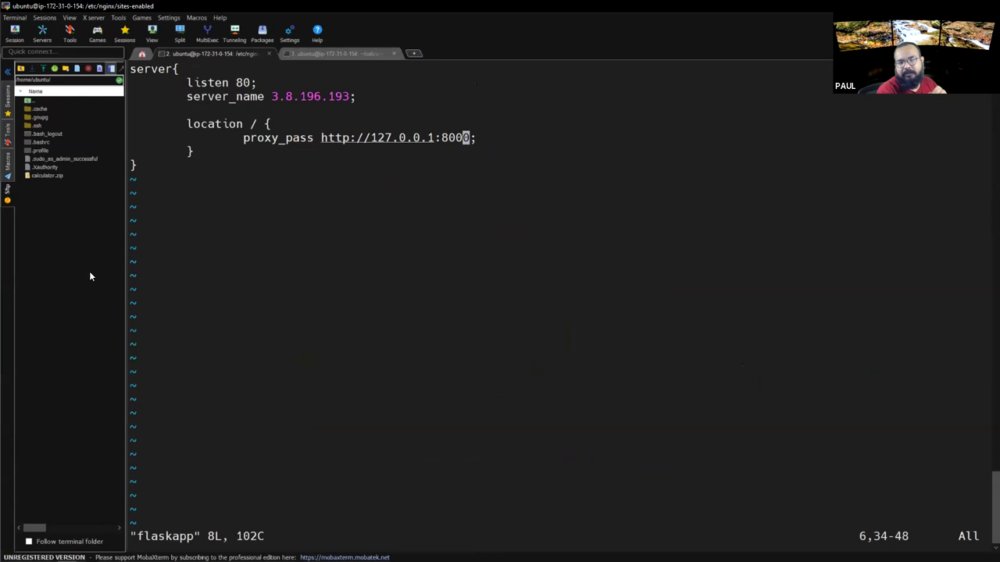This screenshot has height=562, width=1000.
Task: Open the Session toolbar button
Action: [15, 33]
